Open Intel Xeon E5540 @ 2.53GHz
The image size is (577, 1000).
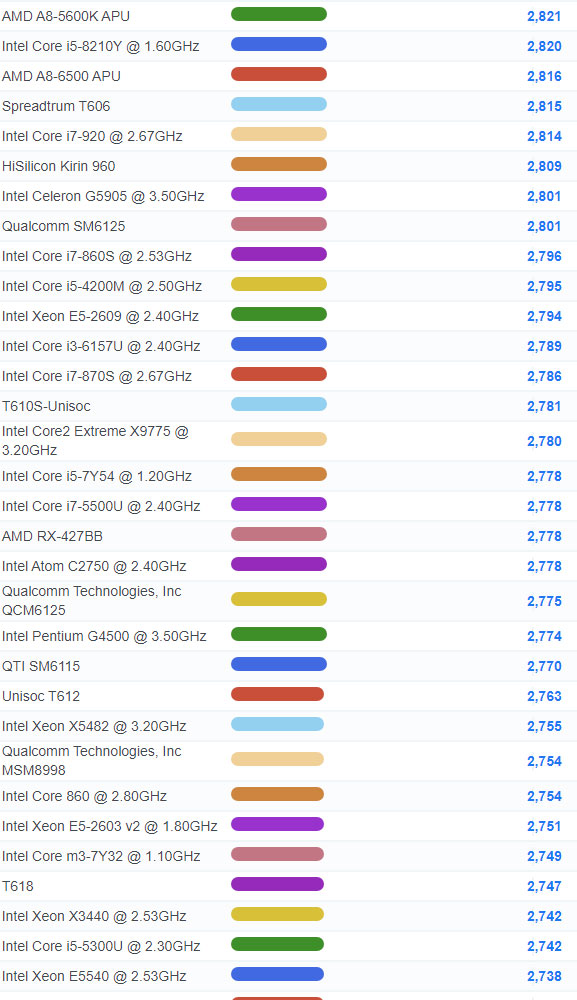94,976
